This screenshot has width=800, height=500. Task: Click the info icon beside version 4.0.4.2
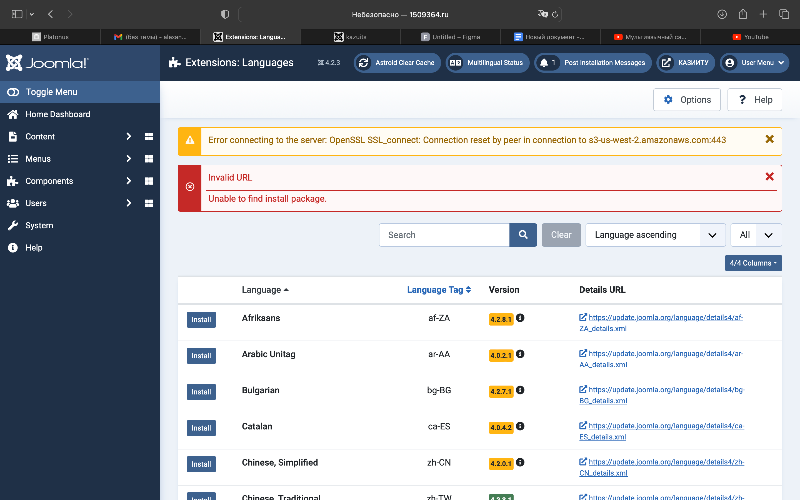pos(520,426)
